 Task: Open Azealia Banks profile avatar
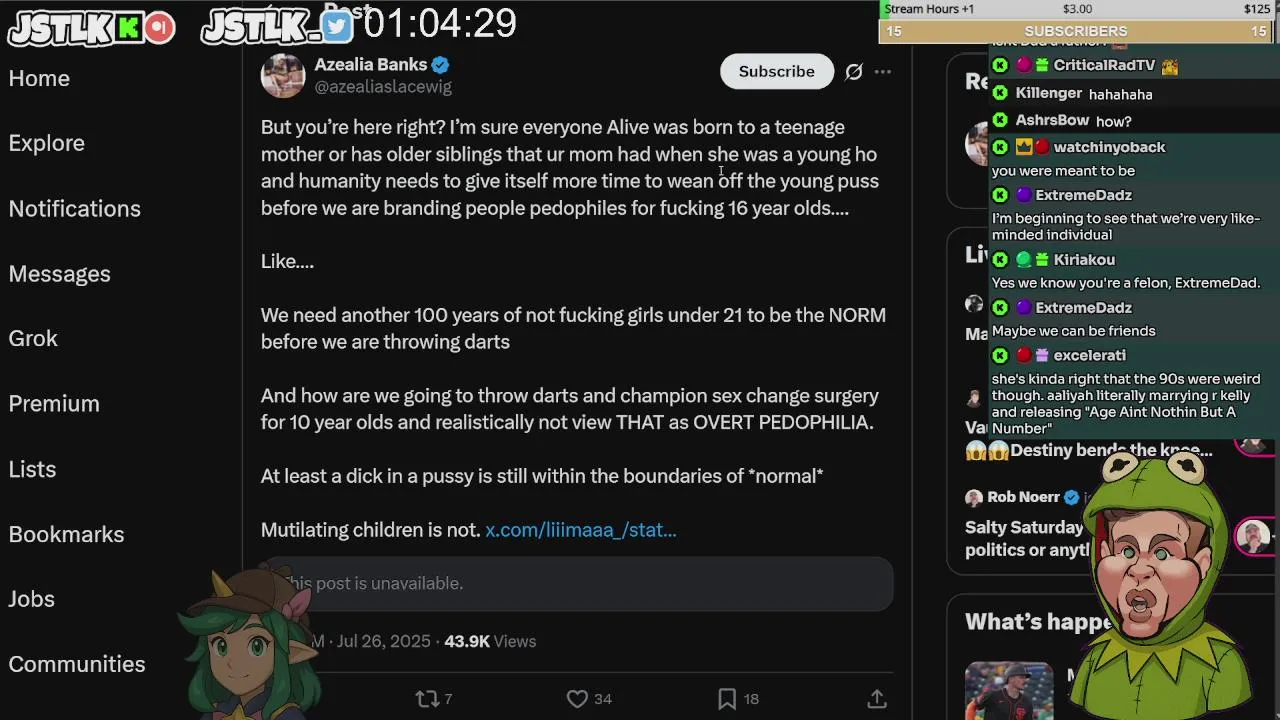point(283,75)
